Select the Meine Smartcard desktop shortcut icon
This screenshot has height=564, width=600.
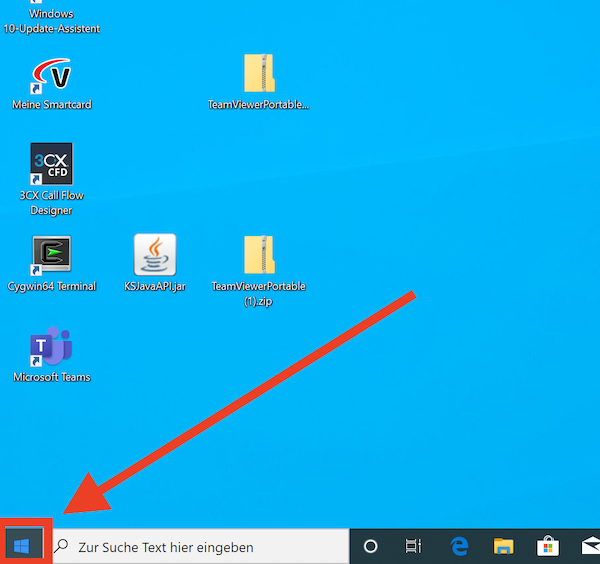tap(52, 76)
